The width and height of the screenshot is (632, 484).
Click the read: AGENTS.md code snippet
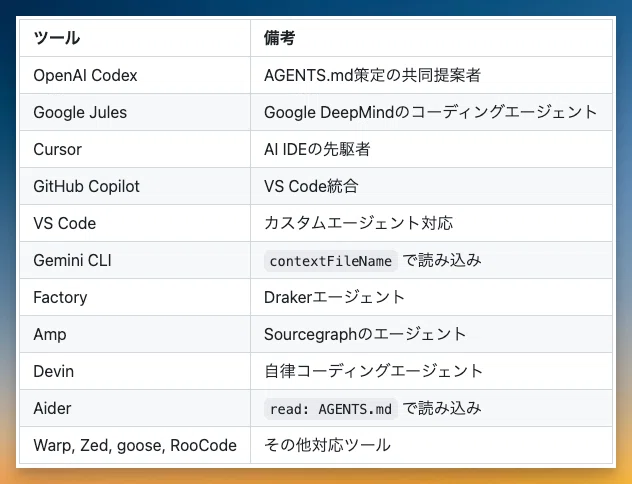[331, 409]
